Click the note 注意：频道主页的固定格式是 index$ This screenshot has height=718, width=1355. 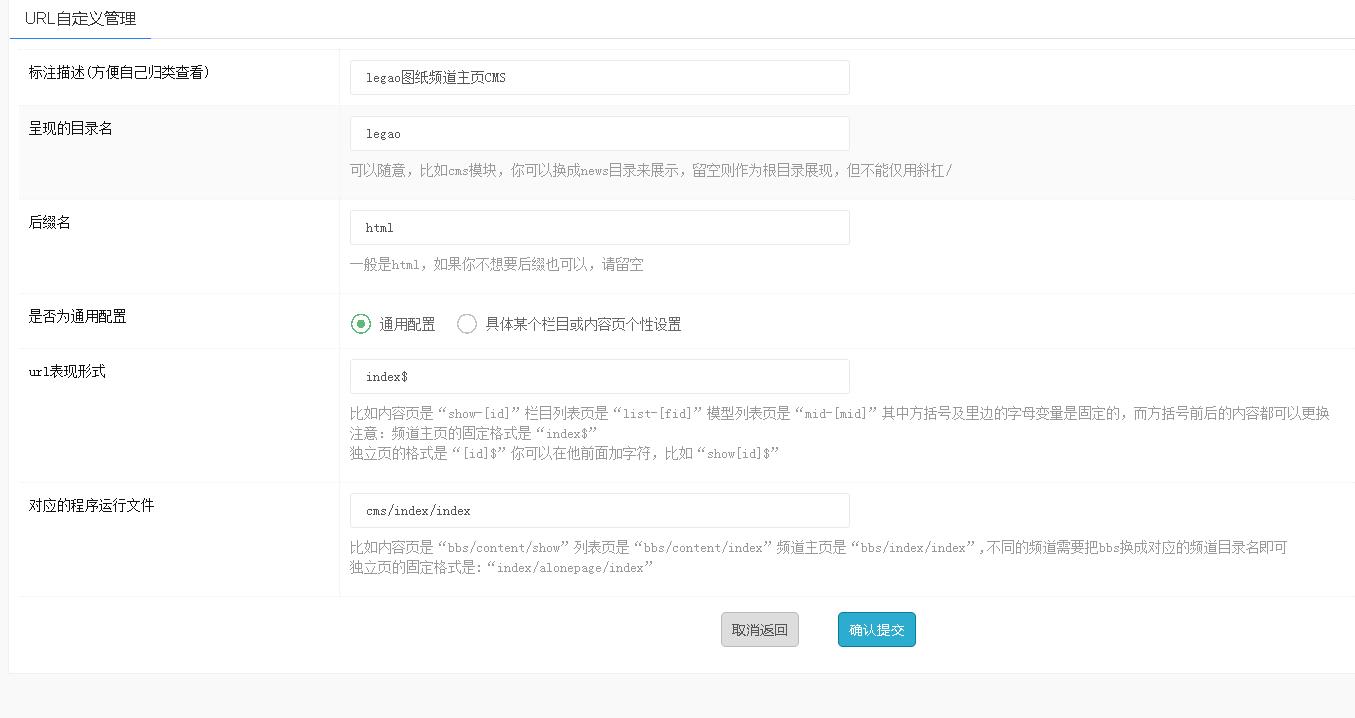tap(473, 433)
